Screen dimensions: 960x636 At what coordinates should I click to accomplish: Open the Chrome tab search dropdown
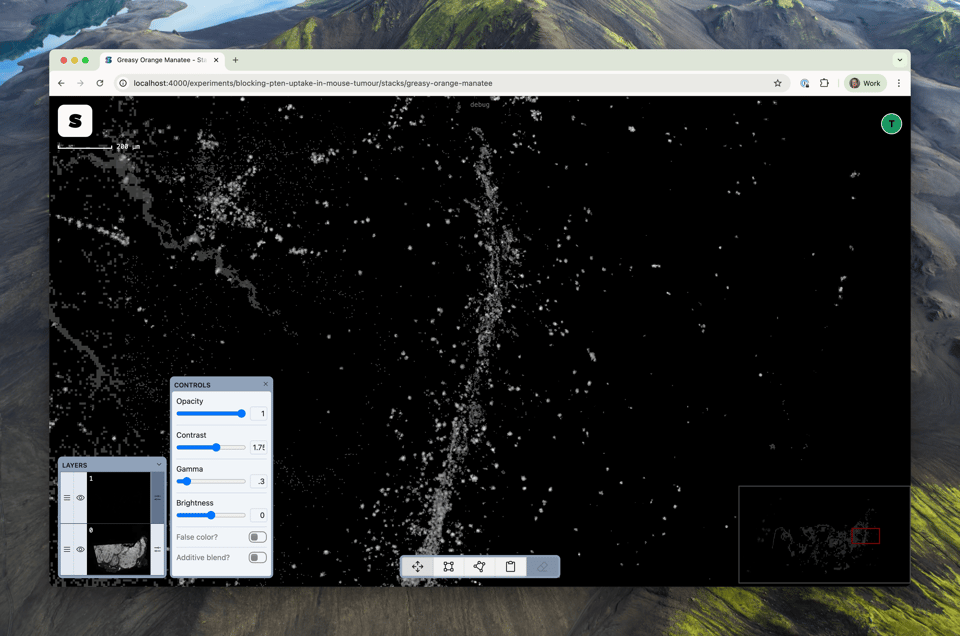coord(899,60)
